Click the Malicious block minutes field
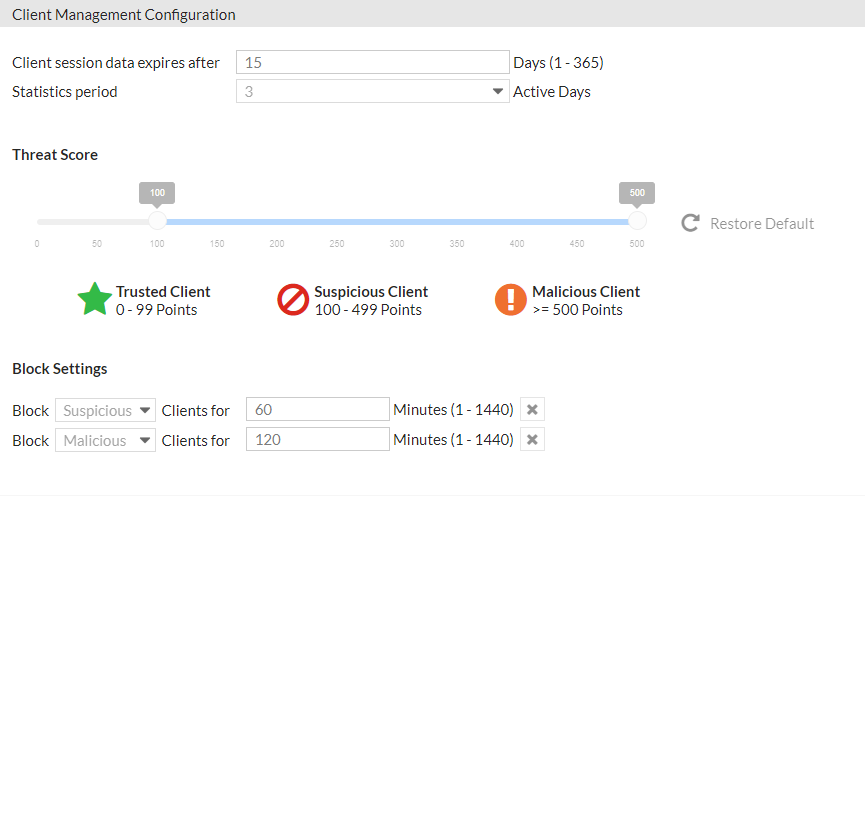Viewport: 865px width, 813px height. click(x=317, y=440)
